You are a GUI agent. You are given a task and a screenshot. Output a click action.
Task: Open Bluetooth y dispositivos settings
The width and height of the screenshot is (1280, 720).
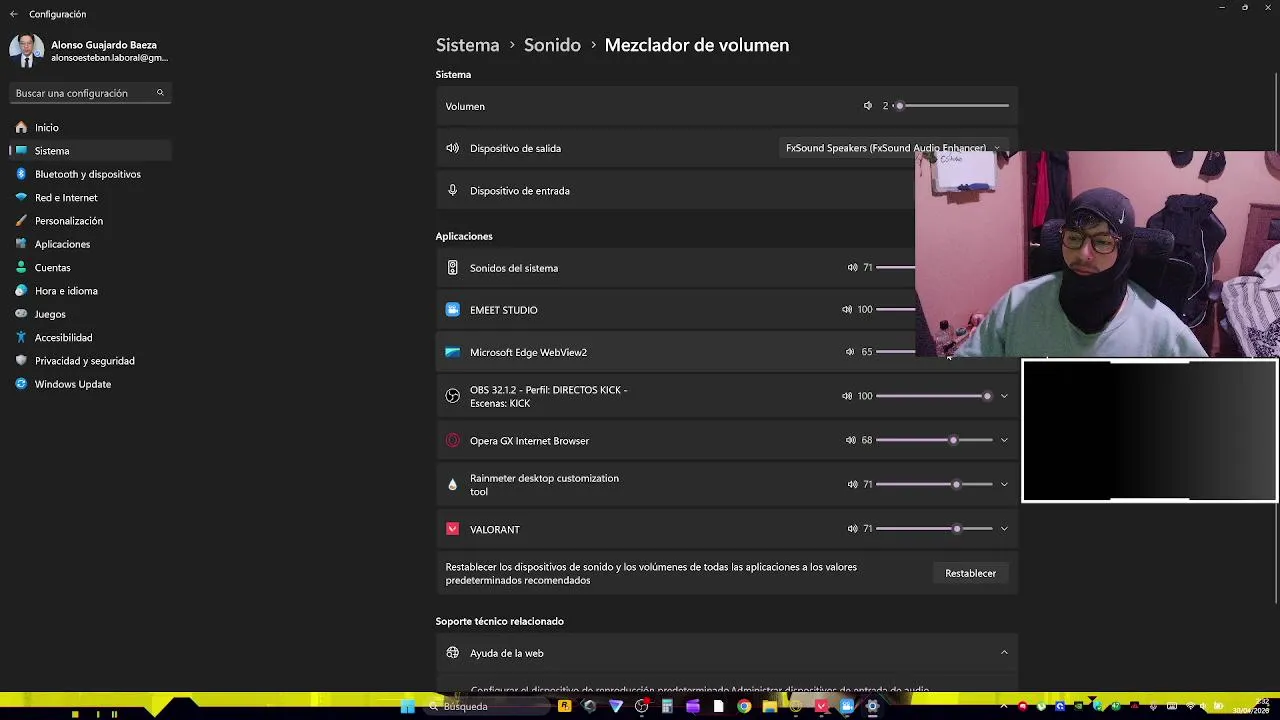pyautogui.click(x=90, y=174)
